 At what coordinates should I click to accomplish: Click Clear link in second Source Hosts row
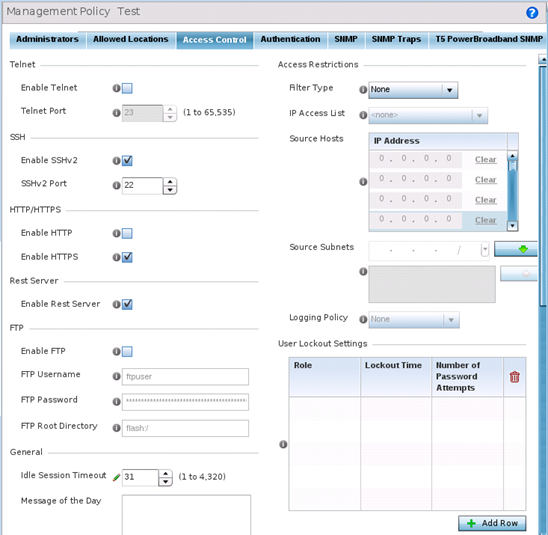tap(485, 180)
